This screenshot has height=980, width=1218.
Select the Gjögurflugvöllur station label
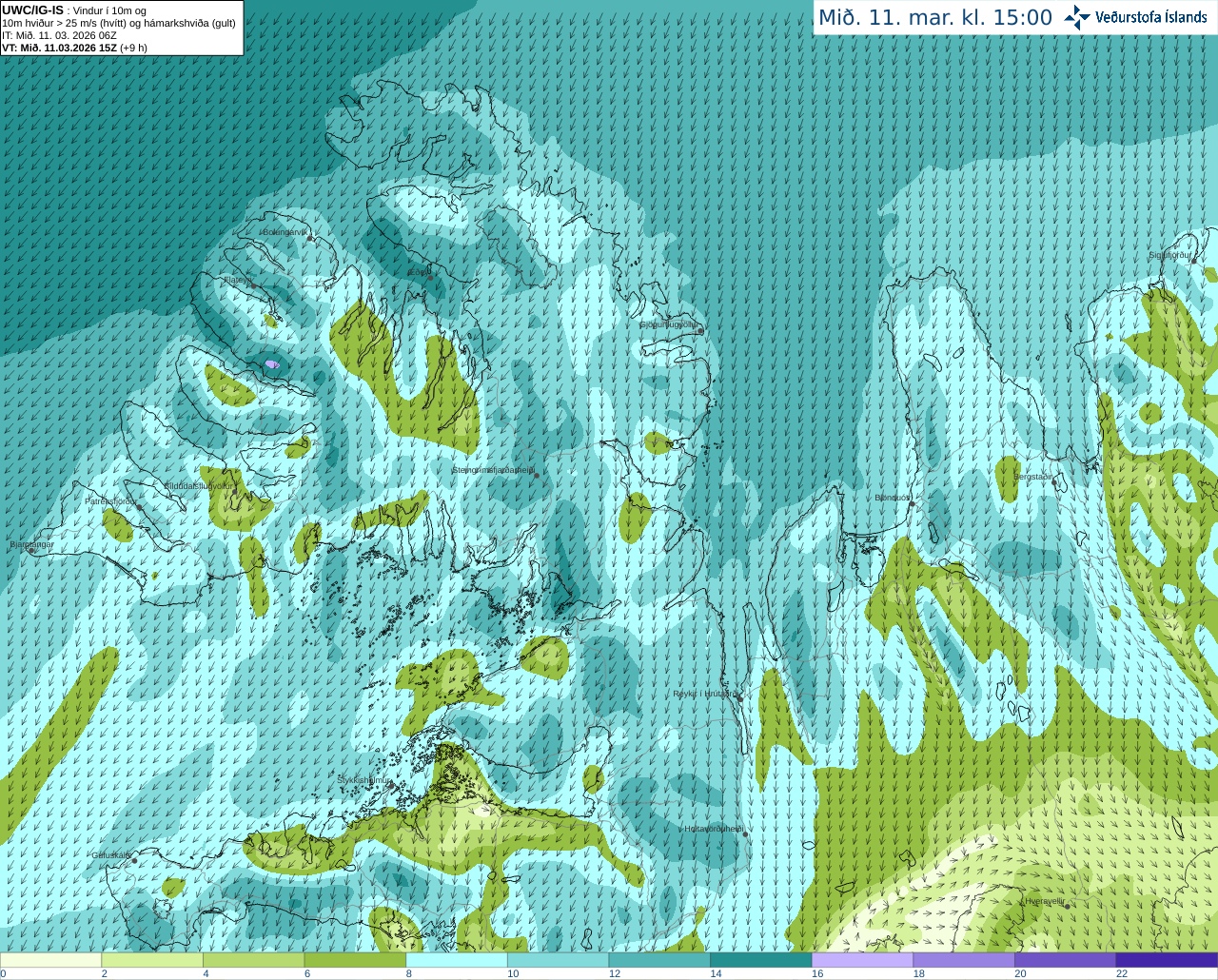pyautogui.click(x=668, y=324)
